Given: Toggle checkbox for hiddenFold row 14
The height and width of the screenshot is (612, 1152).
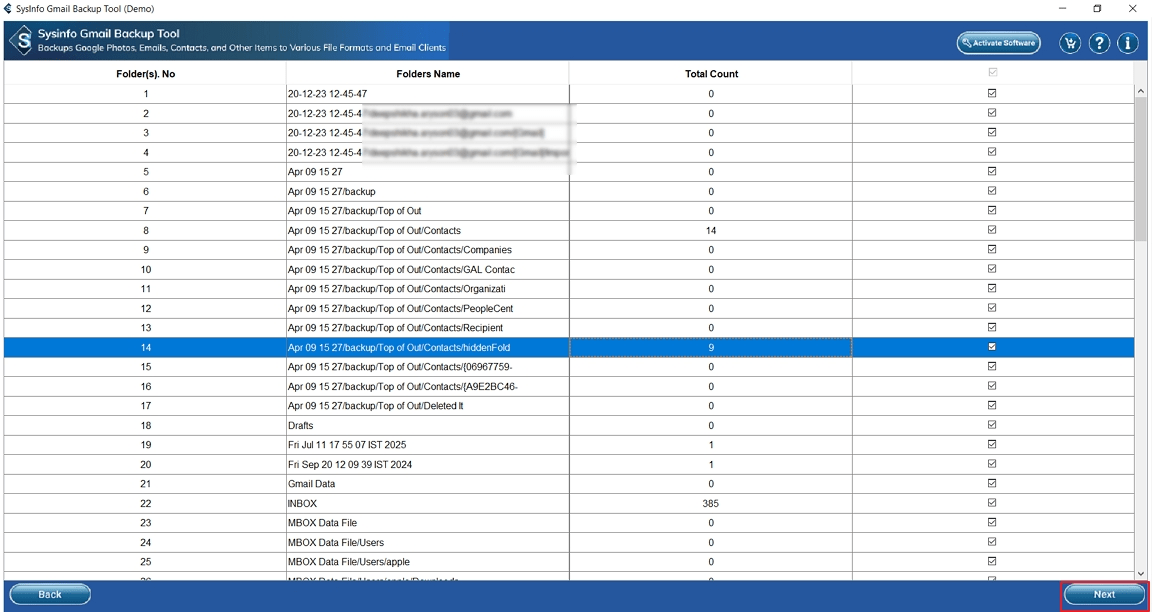Looking at the screenshot, I should [992, 347].
